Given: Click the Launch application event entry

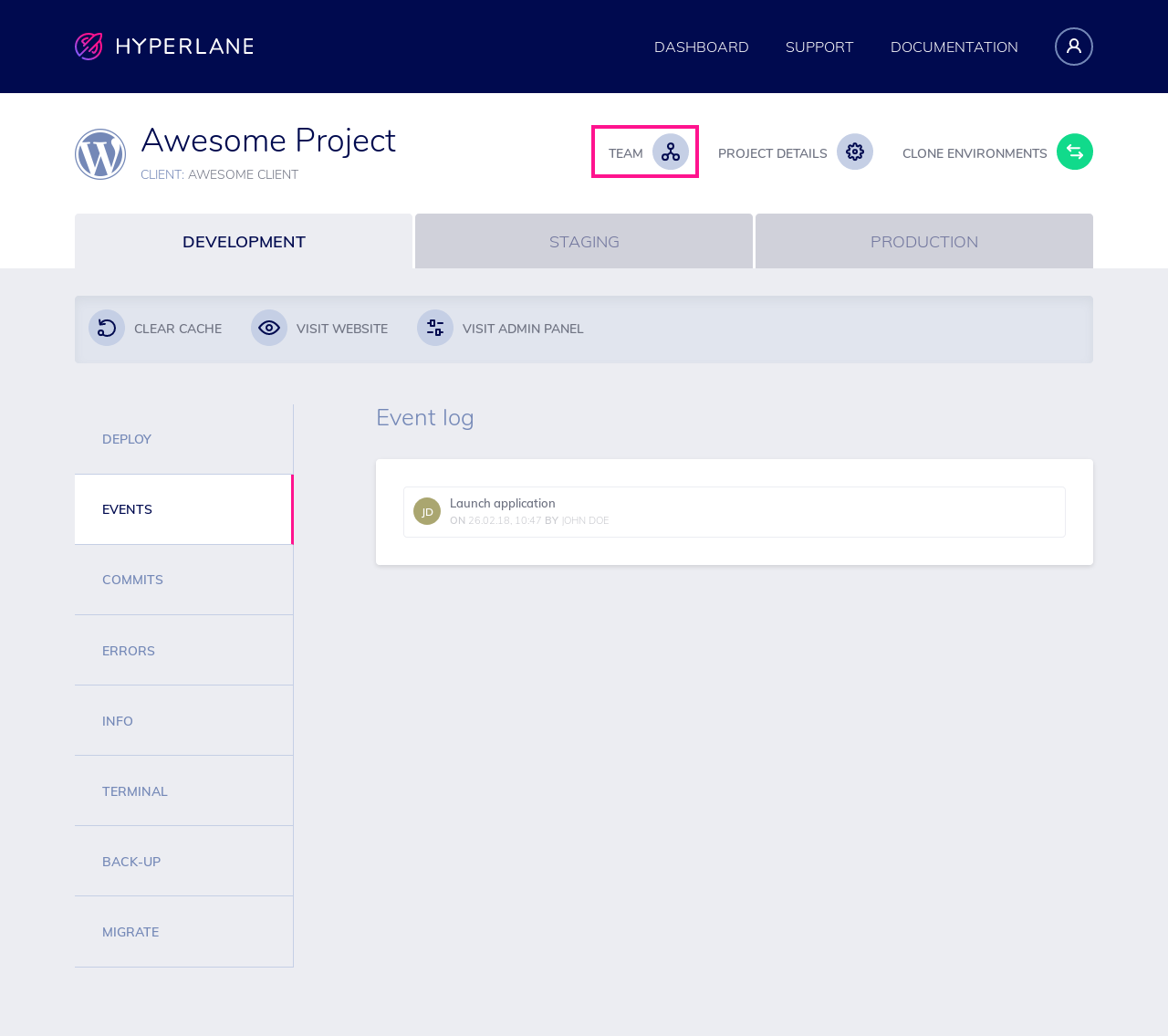Looking at the screenshot, I should click(x=735, y=512).
